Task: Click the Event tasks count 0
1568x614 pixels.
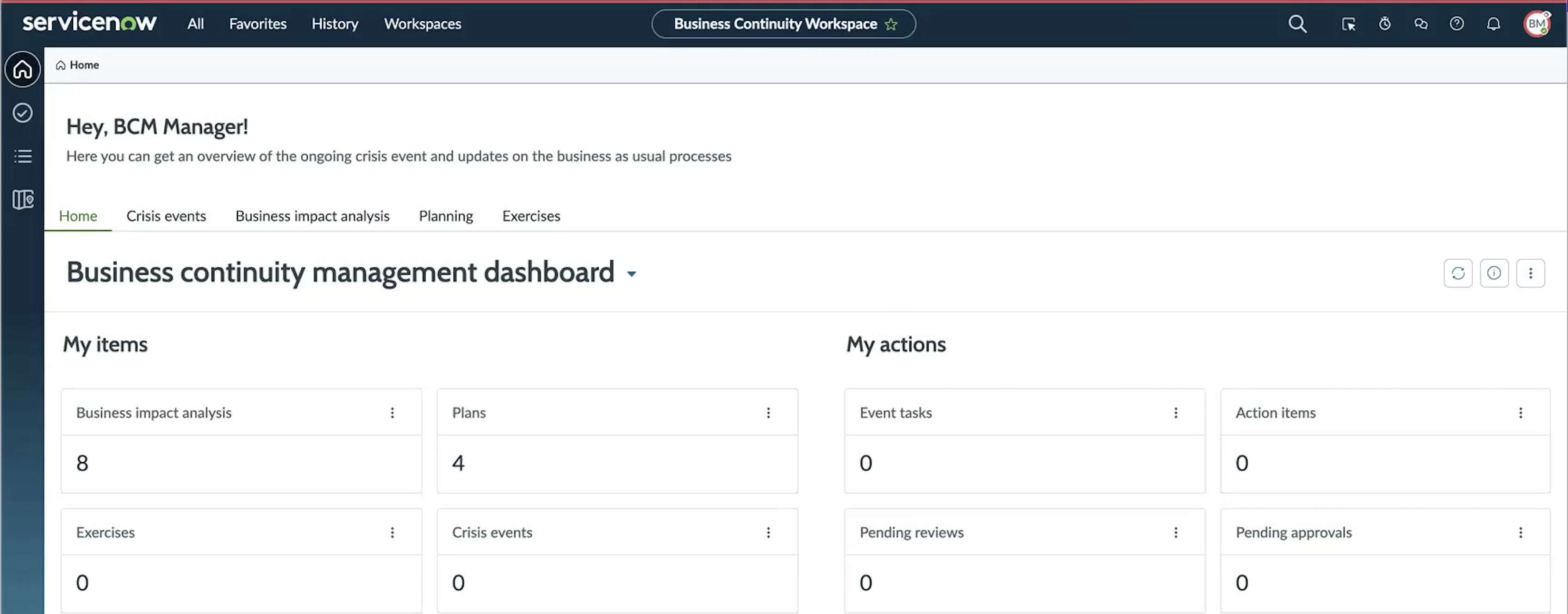Action: pyautogui.click(x=865, y=463)
